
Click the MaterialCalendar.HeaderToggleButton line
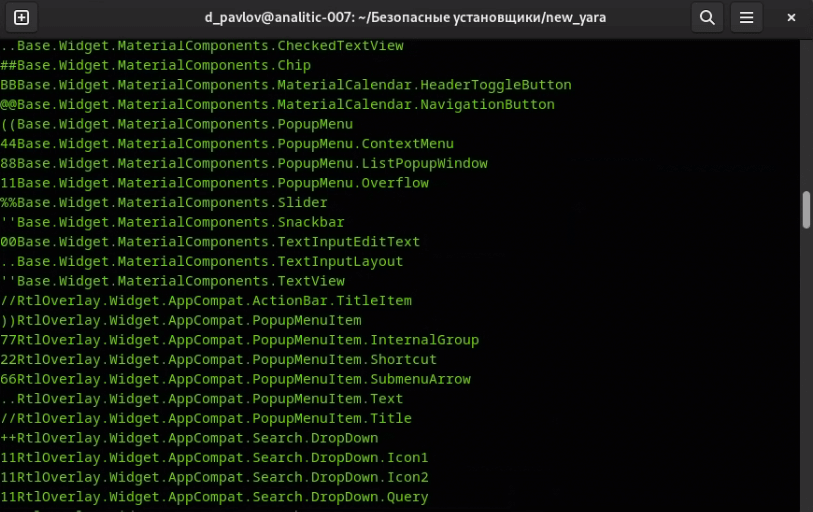[x=286, y=85]
